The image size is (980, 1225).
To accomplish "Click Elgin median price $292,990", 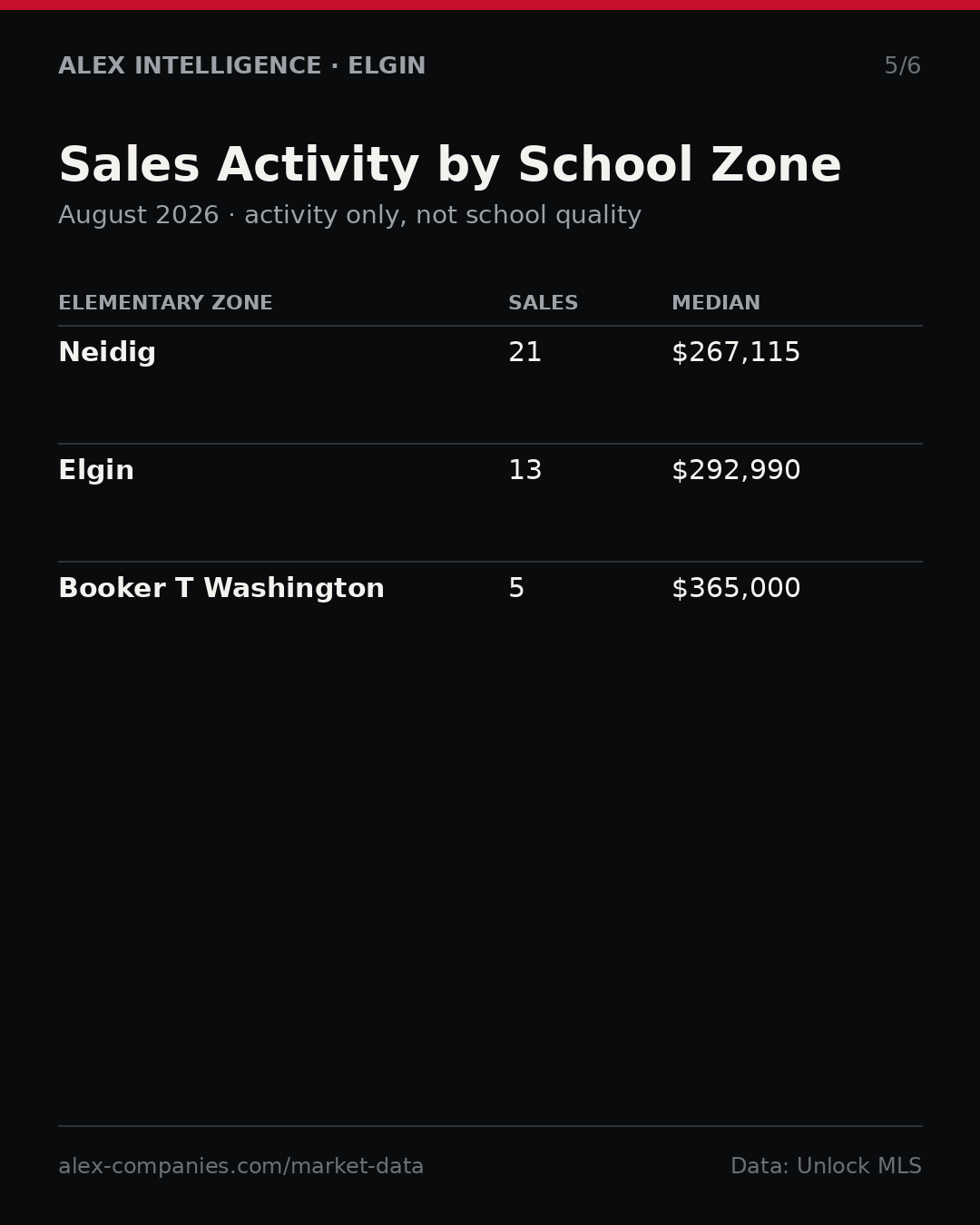I will (x=736, y=471).
